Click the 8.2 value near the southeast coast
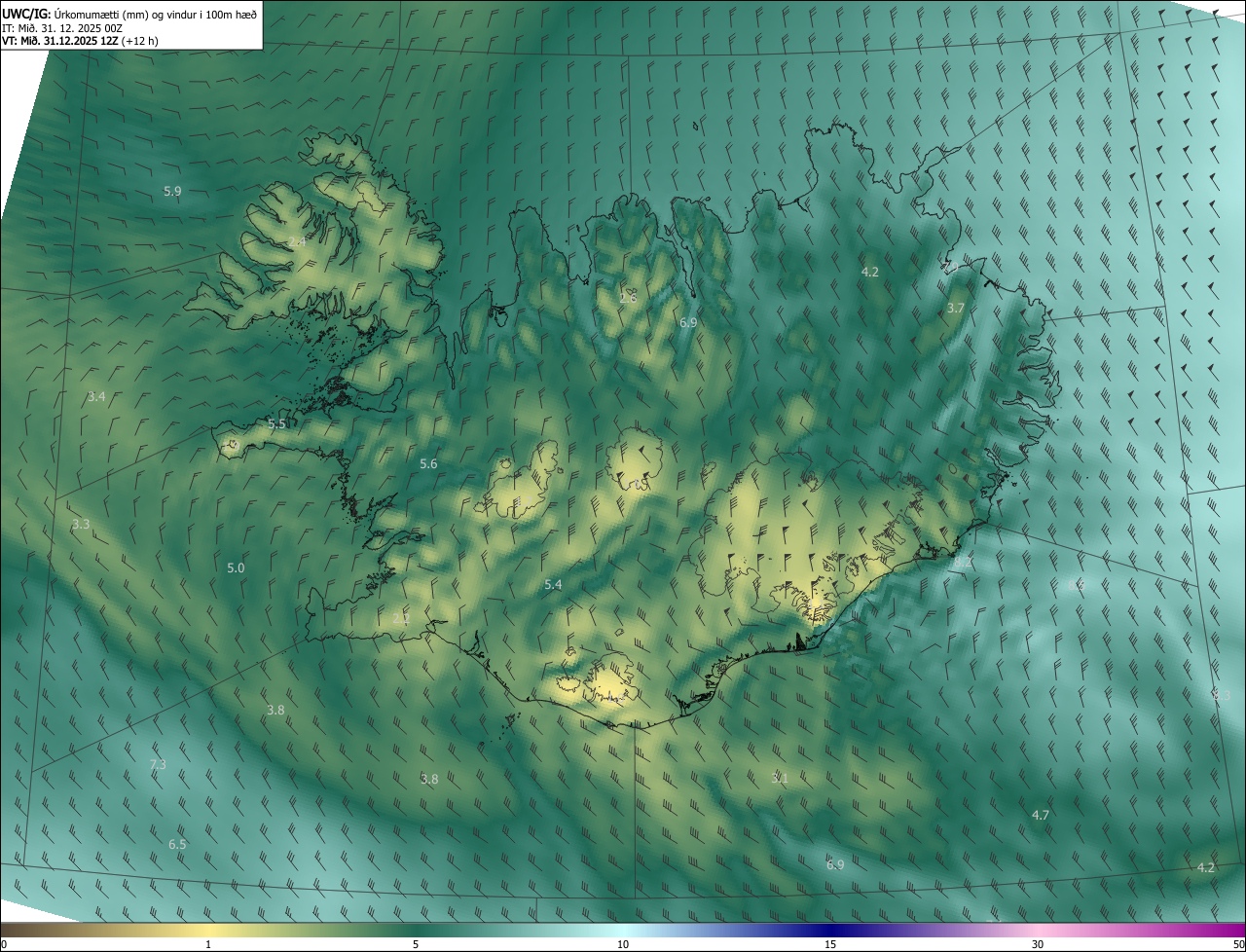 coord(962,563)
